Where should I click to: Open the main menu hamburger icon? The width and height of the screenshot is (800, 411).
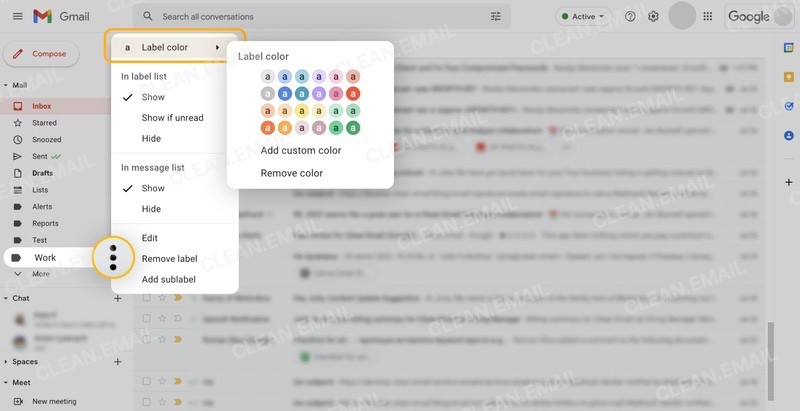pyautogui.click(x=16, y=17)
